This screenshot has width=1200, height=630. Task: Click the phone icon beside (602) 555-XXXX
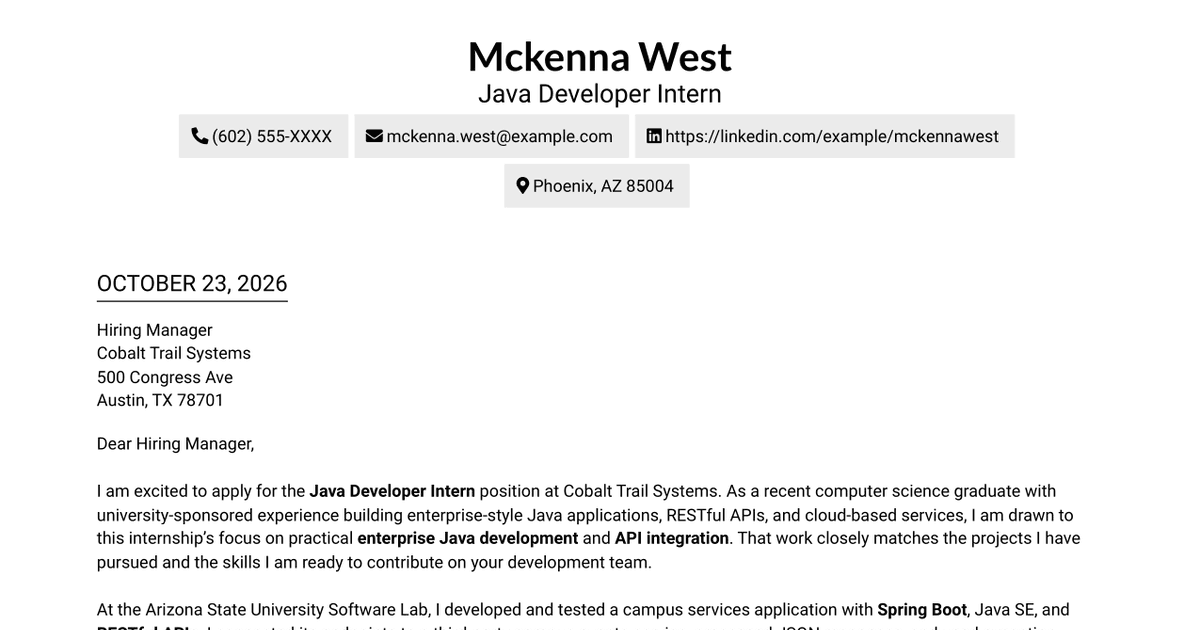click(200, 136)
